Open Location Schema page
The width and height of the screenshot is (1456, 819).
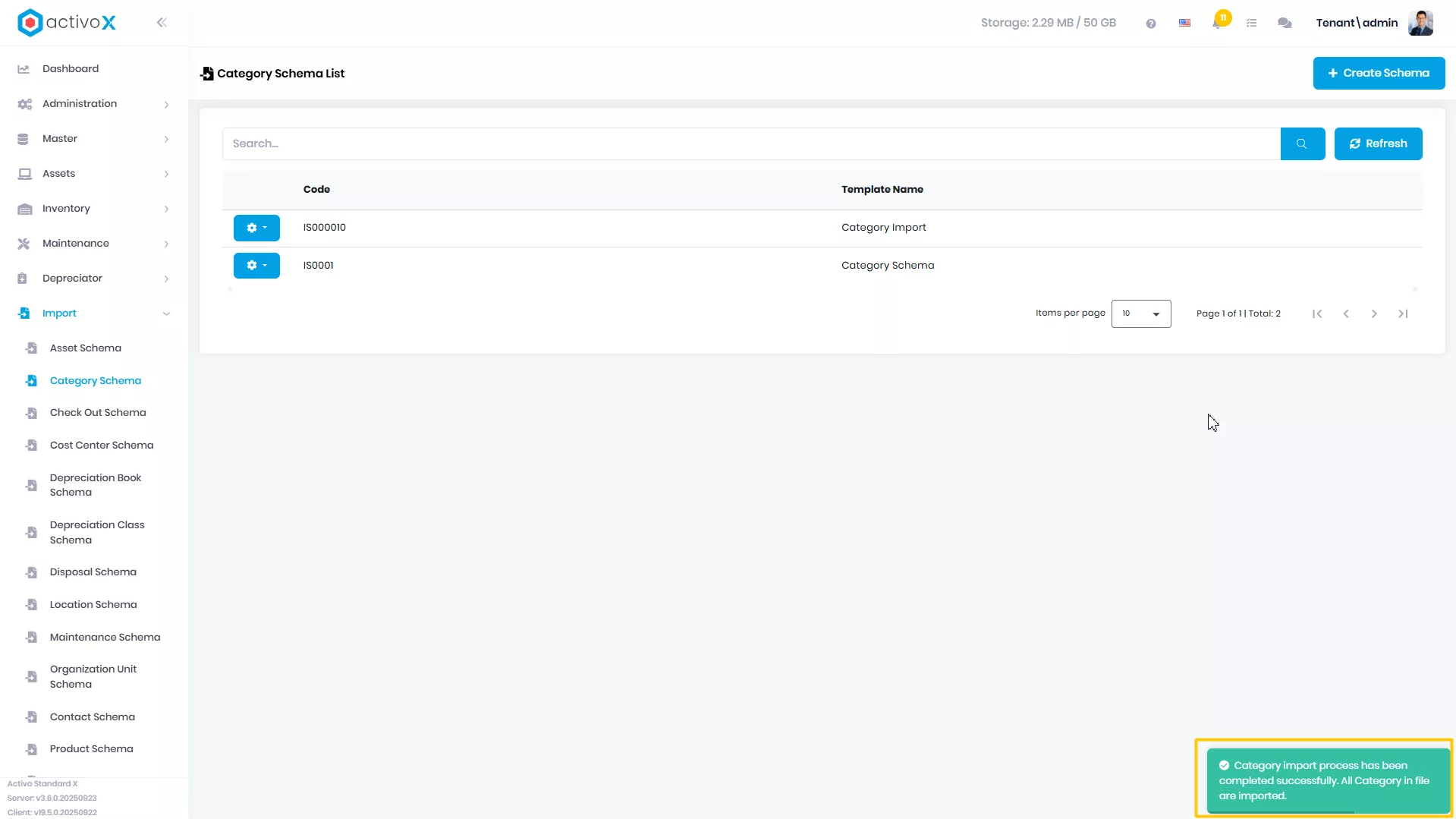[94, 605]
